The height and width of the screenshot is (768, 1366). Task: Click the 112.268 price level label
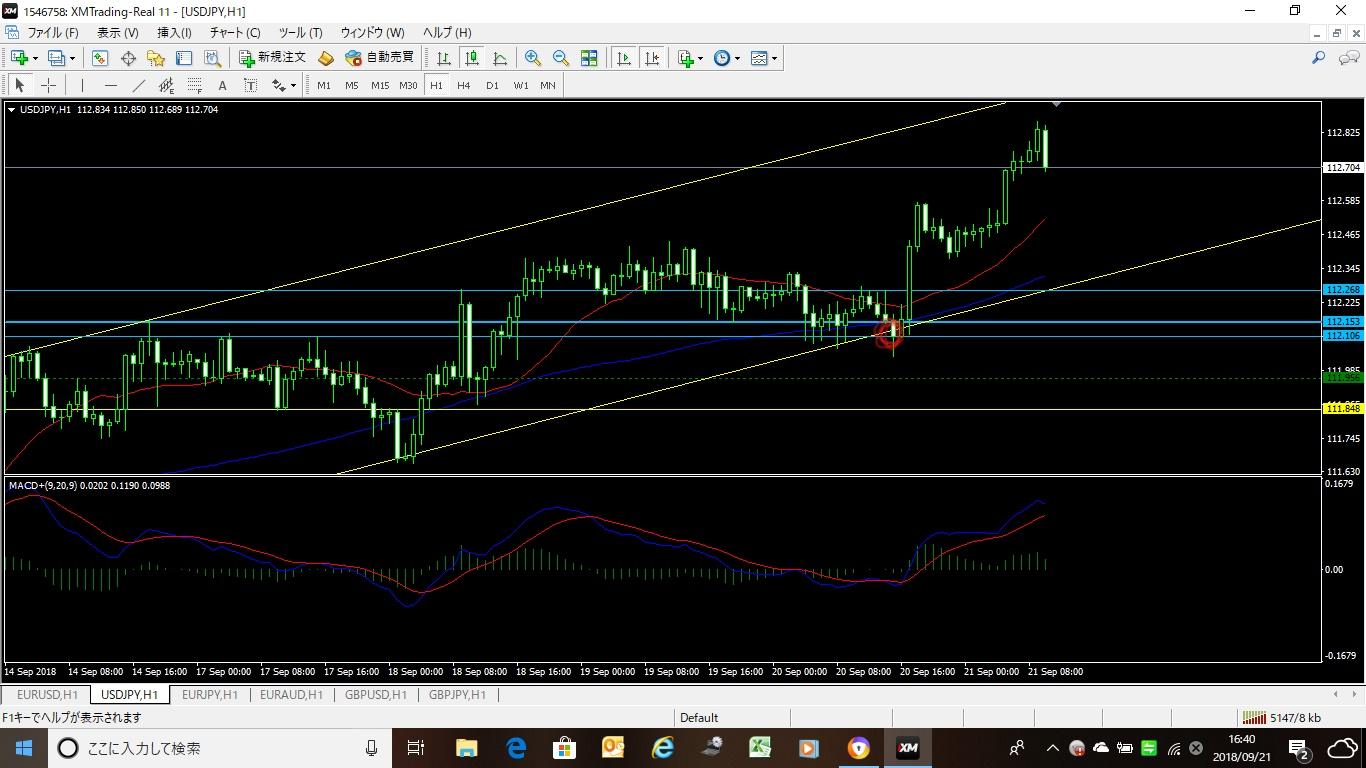point(1342,290)
